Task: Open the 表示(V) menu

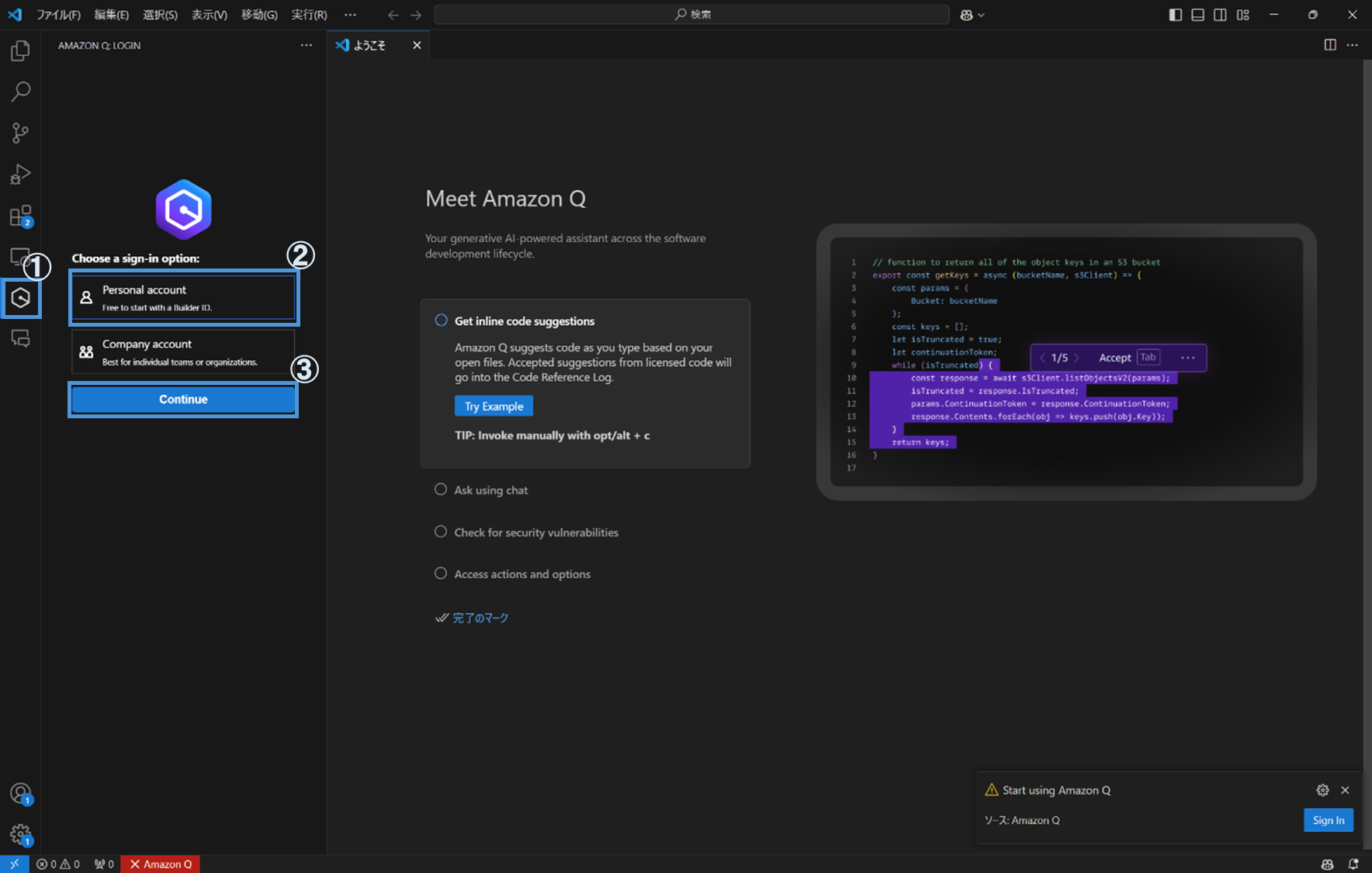Action: (210, 15)
